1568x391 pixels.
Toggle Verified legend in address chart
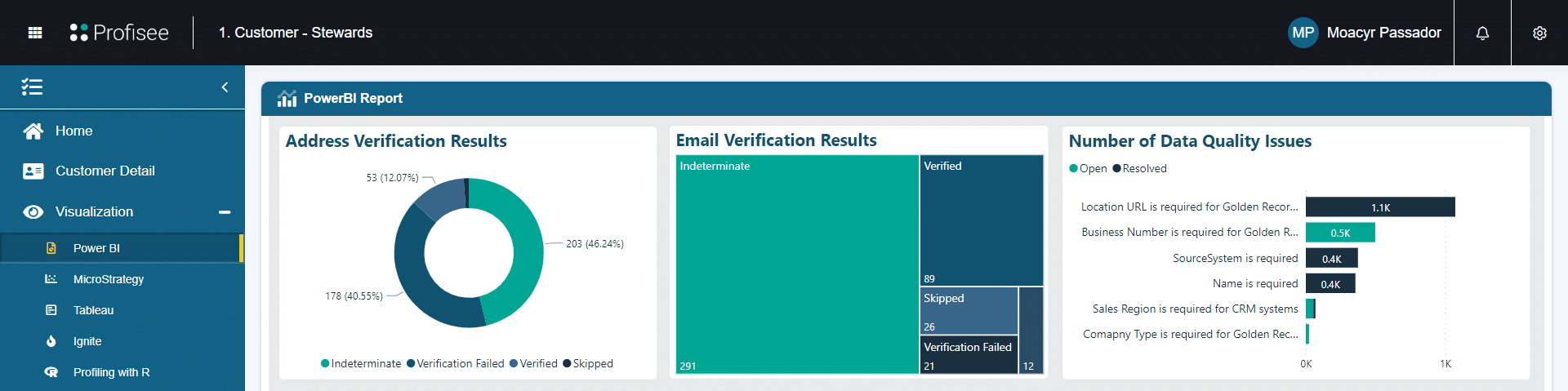click(x=533, y=363)
